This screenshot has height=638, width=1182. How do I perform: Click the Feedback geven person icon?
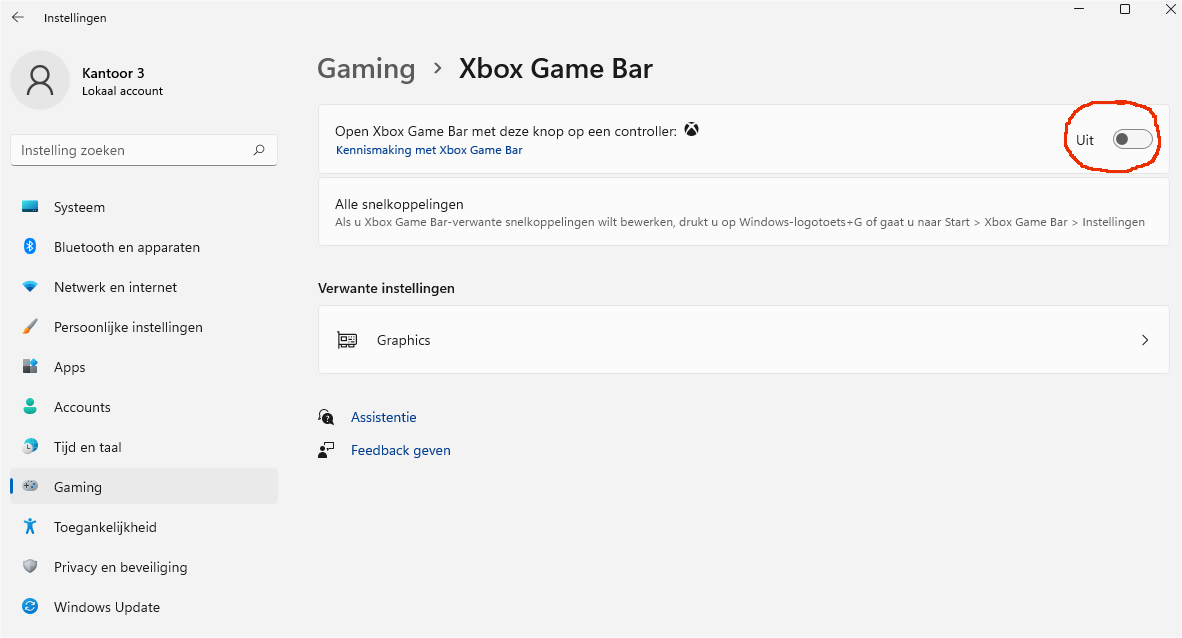pos(326,450)
